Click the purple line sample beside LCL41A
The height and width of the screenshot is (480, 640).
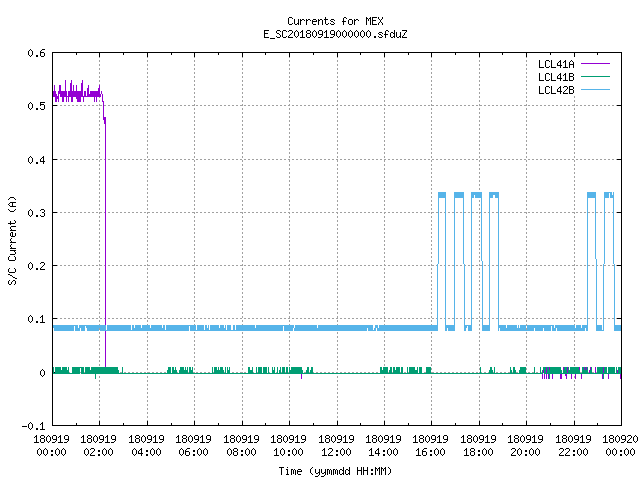[x=595, y=64]
